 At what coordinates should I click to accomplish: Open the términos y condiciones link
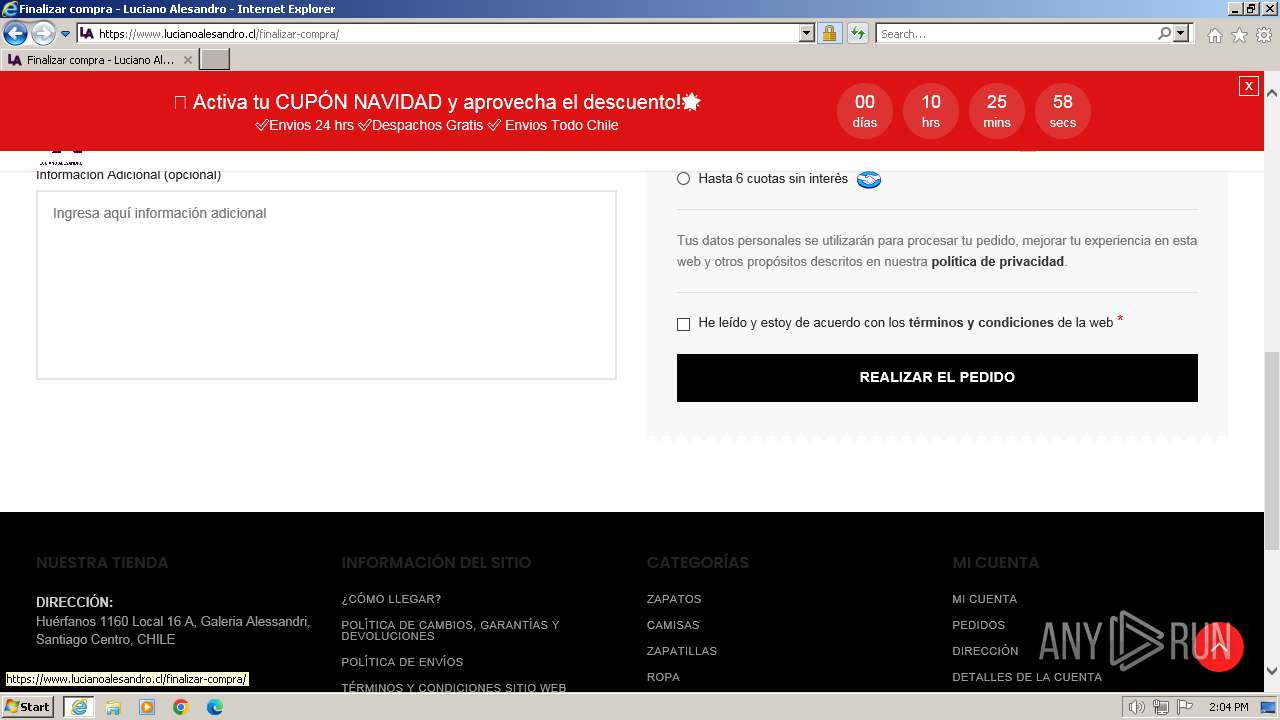point(981,323)
